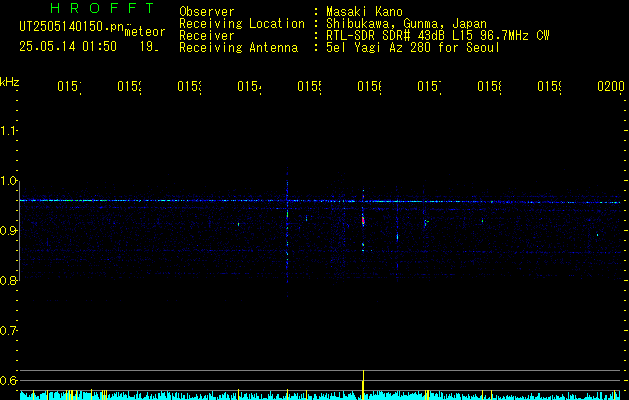This screenshot has height=400, width=629.
Task: Click the 0.7 kHz frequency axis label
Action: point(8,330)
